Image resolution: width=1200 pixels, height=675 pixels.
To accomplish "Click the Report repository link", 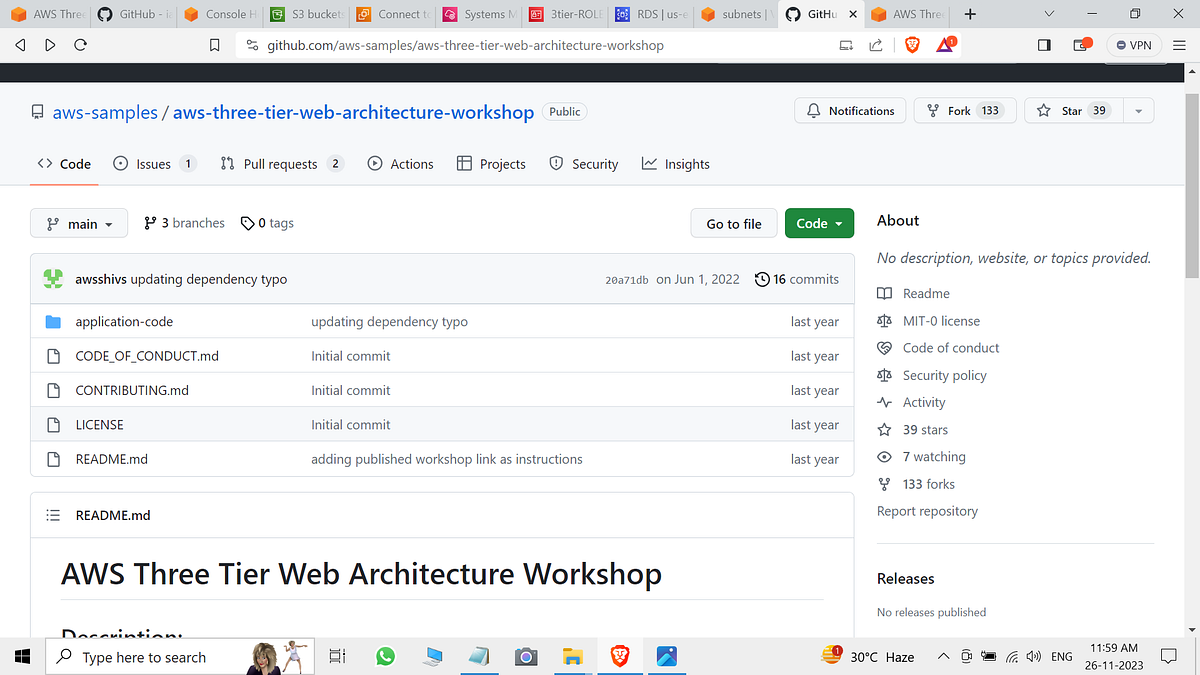I will 926,511.
